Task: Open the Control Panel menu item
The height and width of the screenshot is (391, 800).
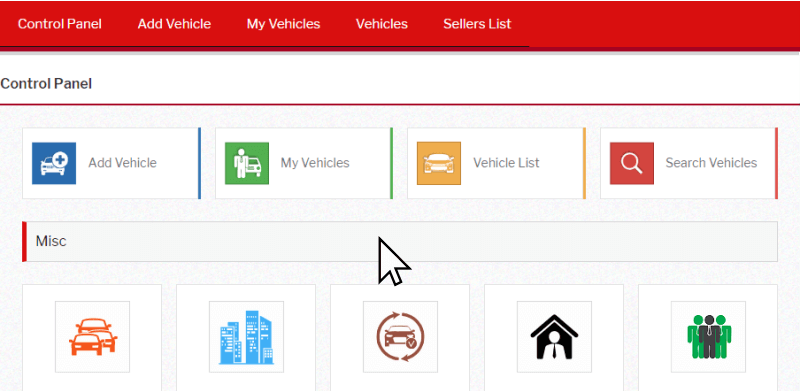Action: click(60, 24)
